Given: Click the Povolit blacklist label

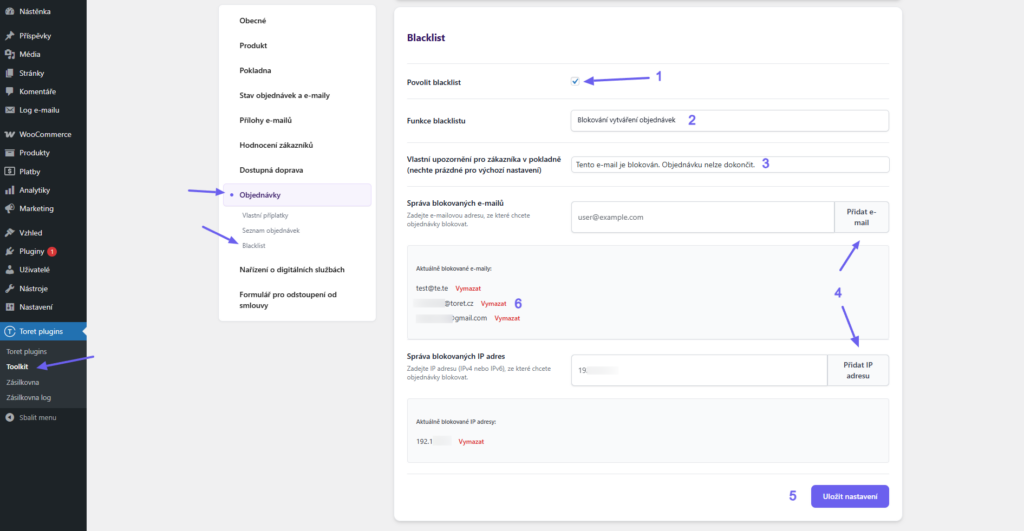Looking at the screenshot, I should point(434,82).
